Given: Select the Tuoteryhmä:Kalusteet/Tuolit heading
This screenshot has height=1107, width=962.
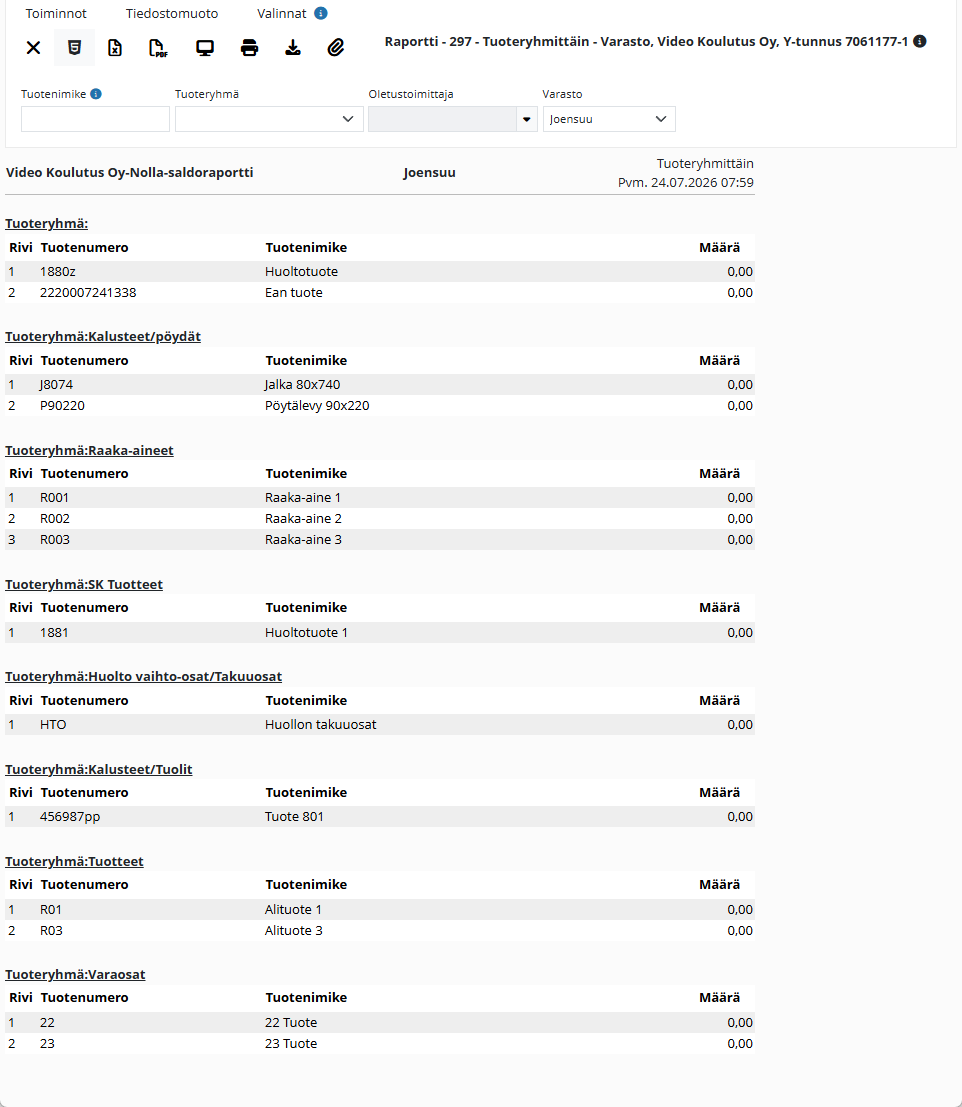Looking at the screenshot, I should click(x=99, y=770).
